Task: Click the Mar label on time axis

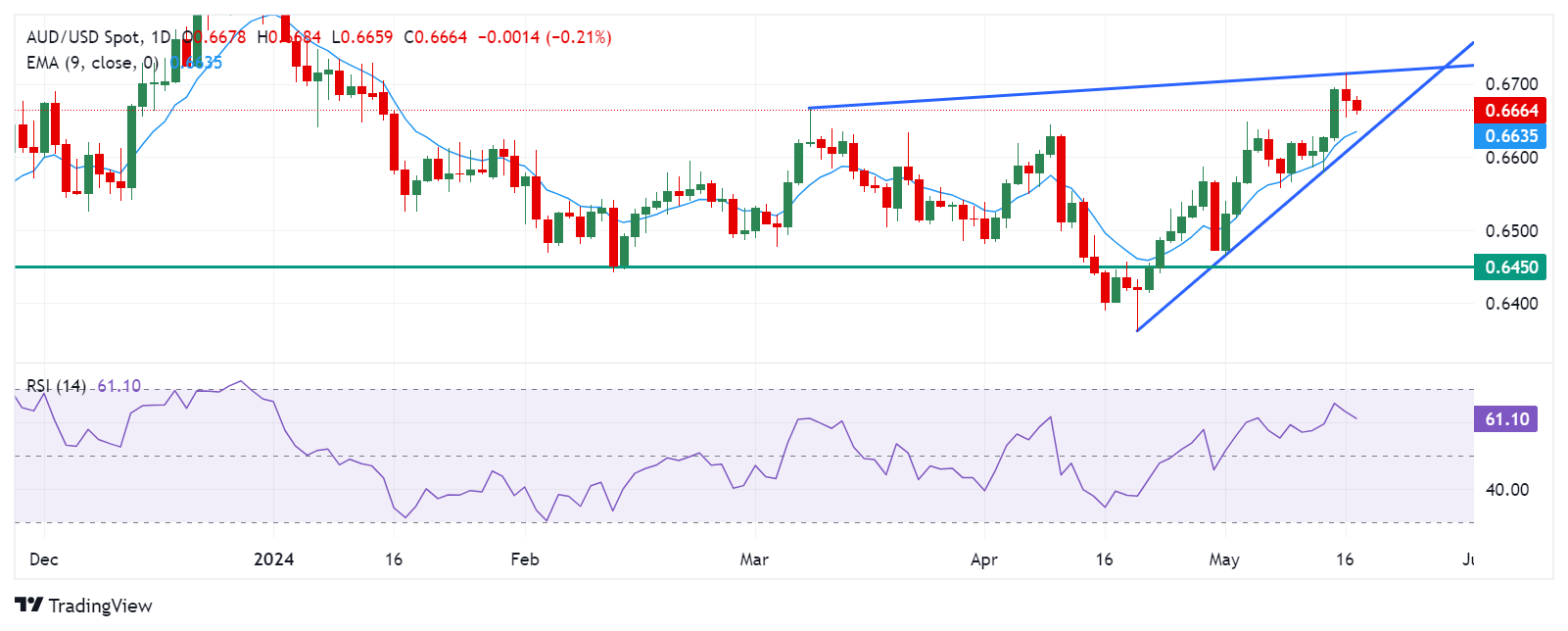Action: [754, 559]
